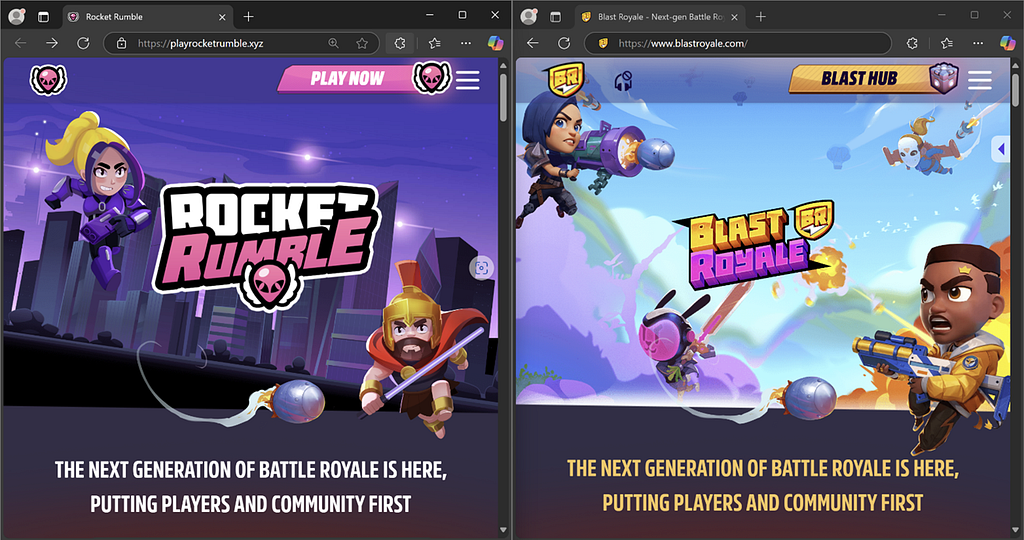Close the Blast Royale tab
Image resolution: width=1024 pixels, height=540 pixels.
click(x=734, y=17)
